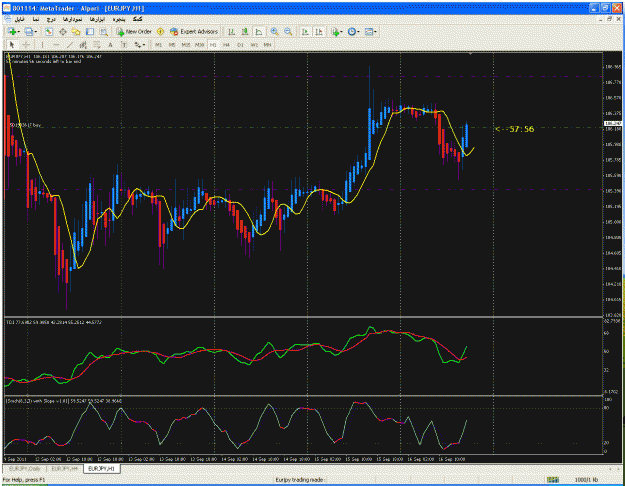The image size is (625, 486).
Task: Click the TDI indicator window label
Action: point(53,322)
